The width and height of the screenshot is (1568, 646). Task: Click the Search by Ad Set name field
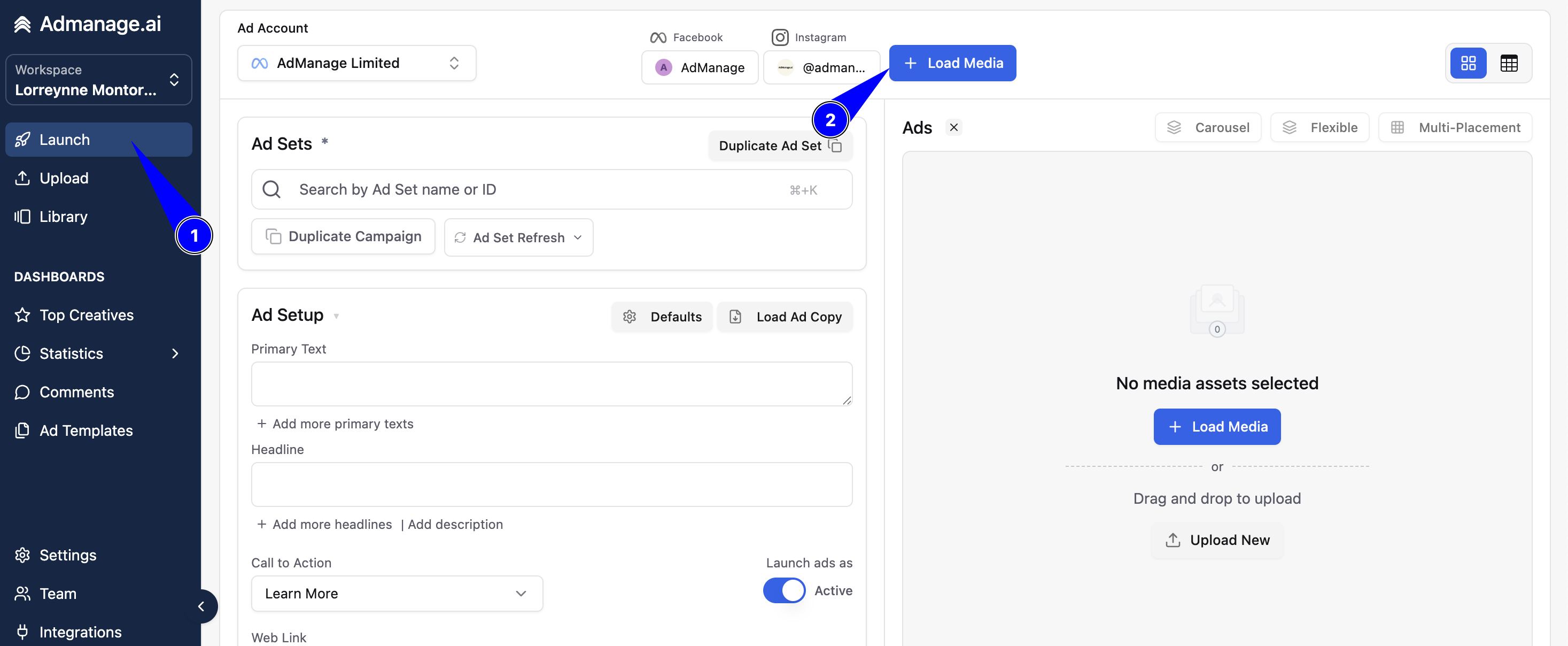click(x=552, y=189)
